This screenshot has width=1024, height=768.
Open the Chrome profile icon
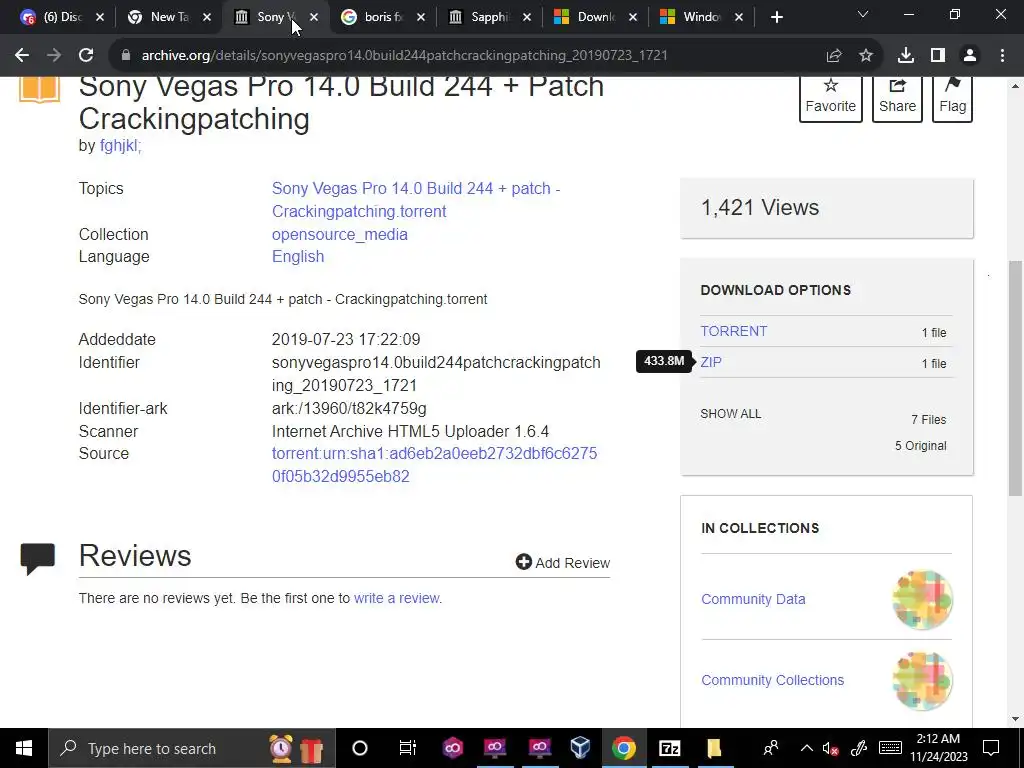[x=970, y=56]
